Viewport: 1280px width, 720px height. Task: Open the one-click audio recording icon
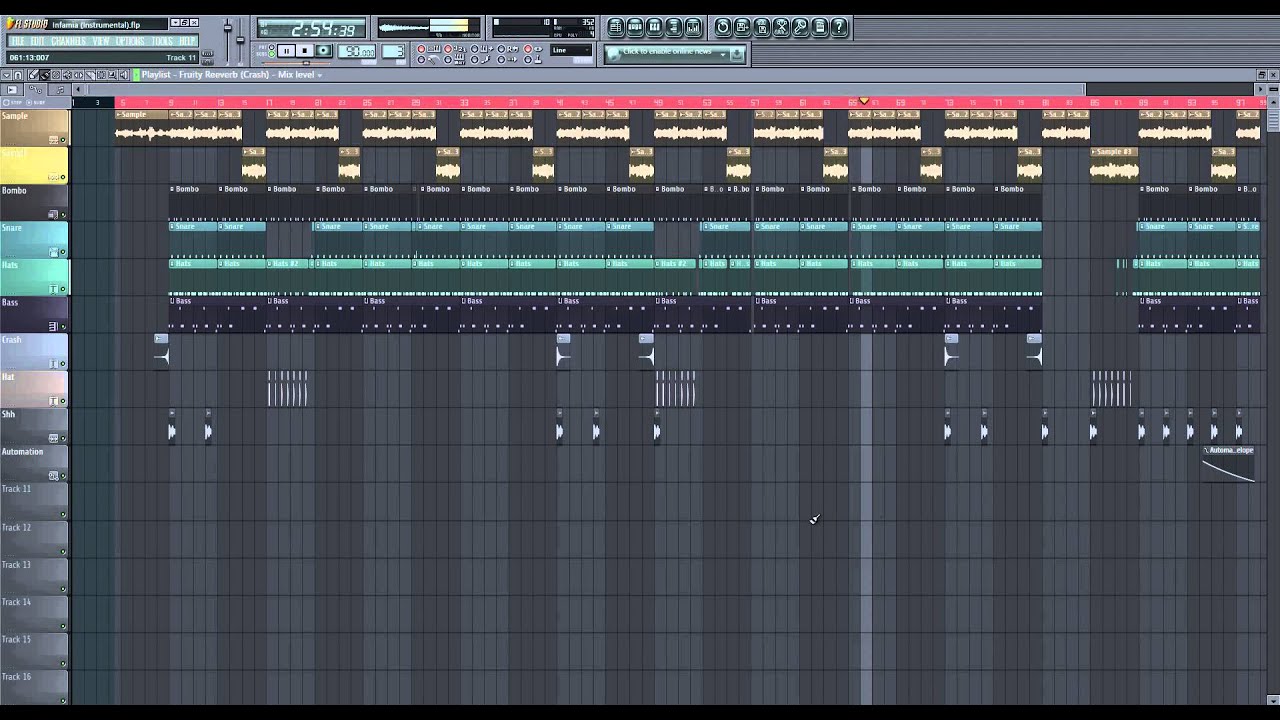pyautogui.click(x=800, y=27)
